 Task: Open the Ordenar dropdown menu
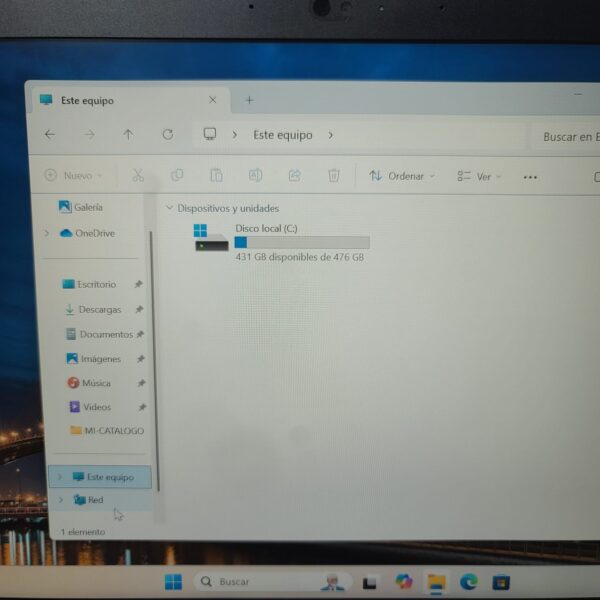402,176
